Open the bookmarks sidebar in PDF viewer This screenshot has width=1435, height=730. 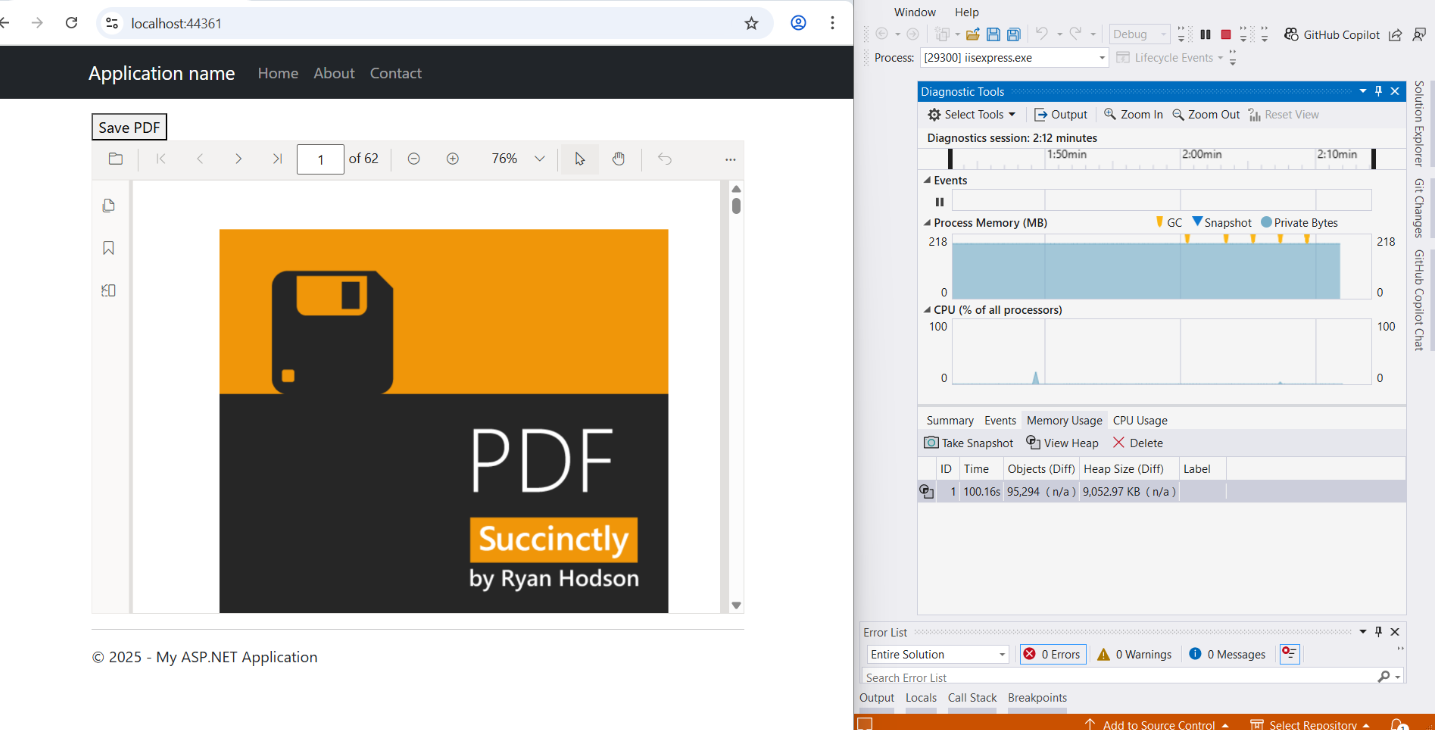click(108, 247)
